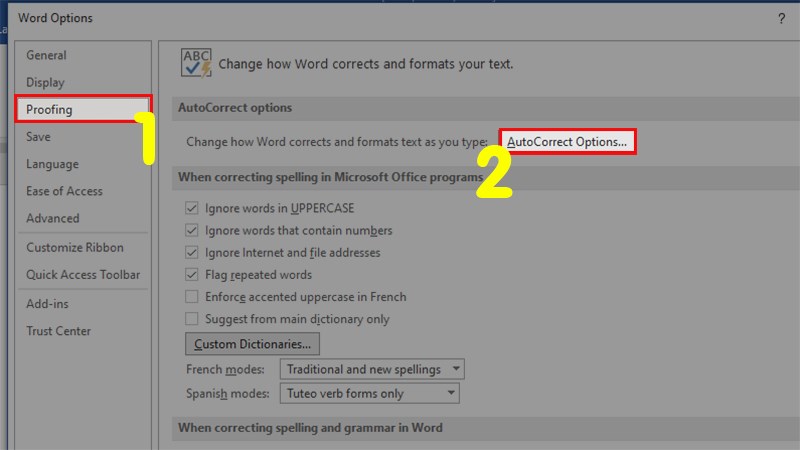Open the Customize Ribbon category
This screenshot has height=450, width=800.
(x=75, y=247)
